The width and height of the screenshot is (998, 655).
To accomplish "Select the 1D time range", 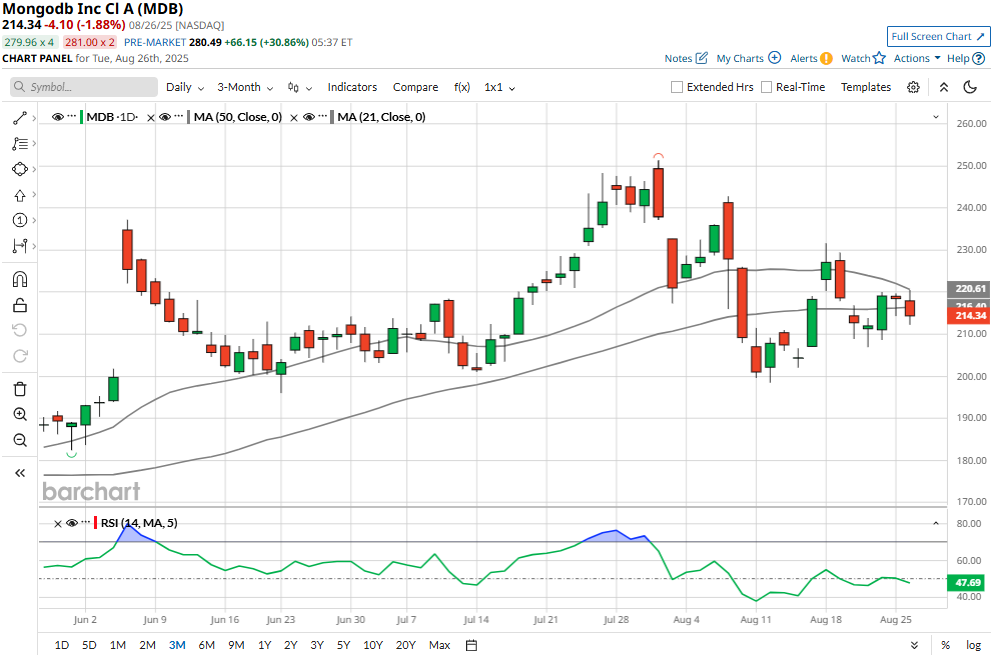I will (62, 645).
